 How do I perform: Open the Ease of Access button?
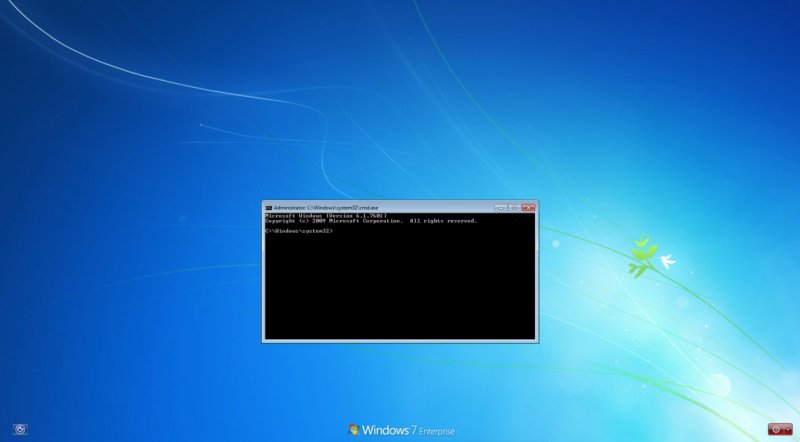(x=20, y=429)
